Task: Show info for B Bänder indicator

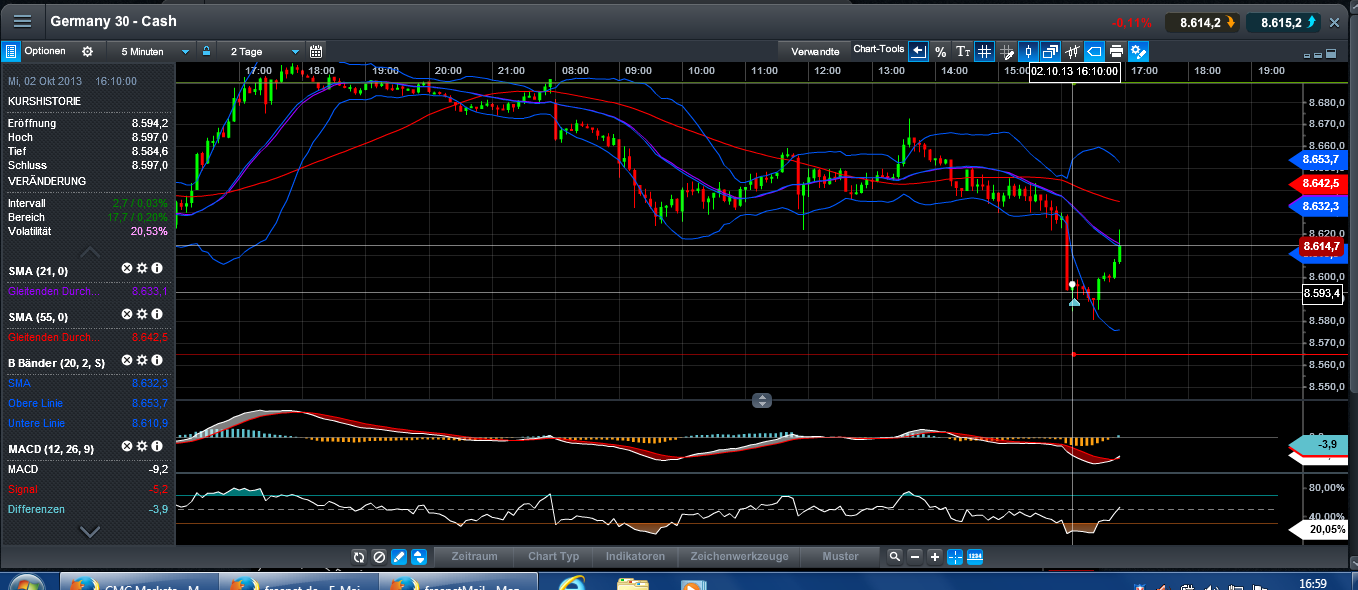Action: click(x=157, y=361)
